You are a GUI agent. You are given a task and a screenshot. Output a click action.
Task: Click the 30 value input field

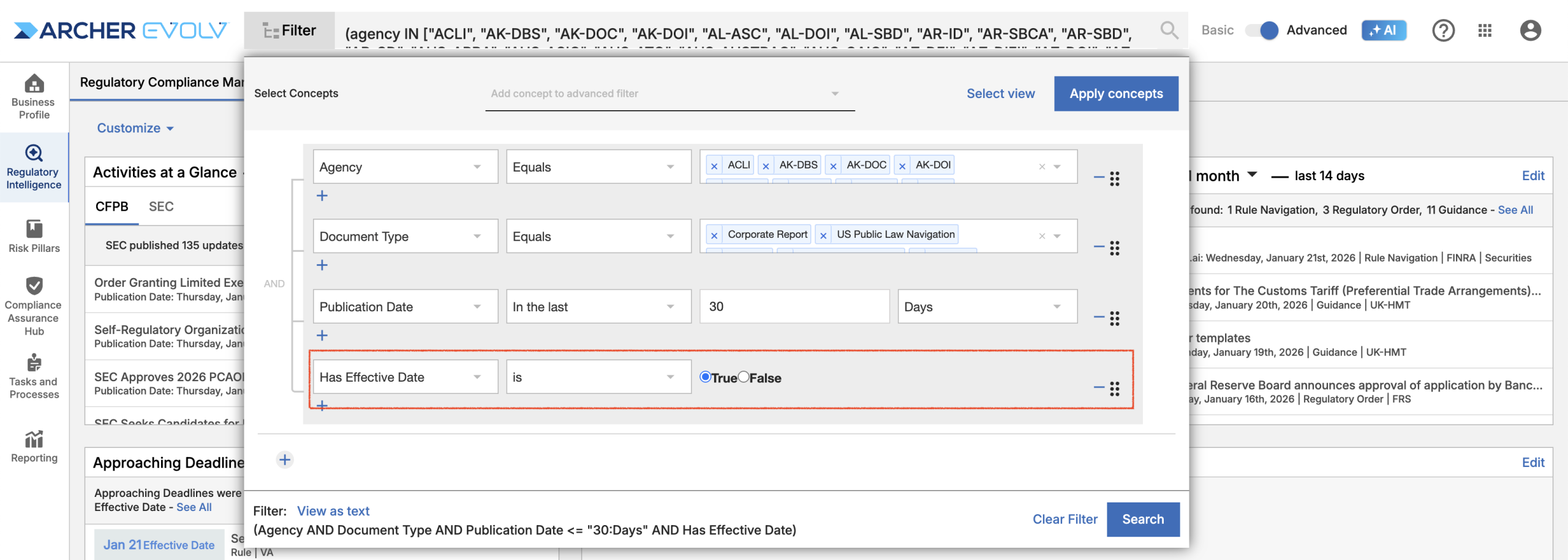(794, 307)
